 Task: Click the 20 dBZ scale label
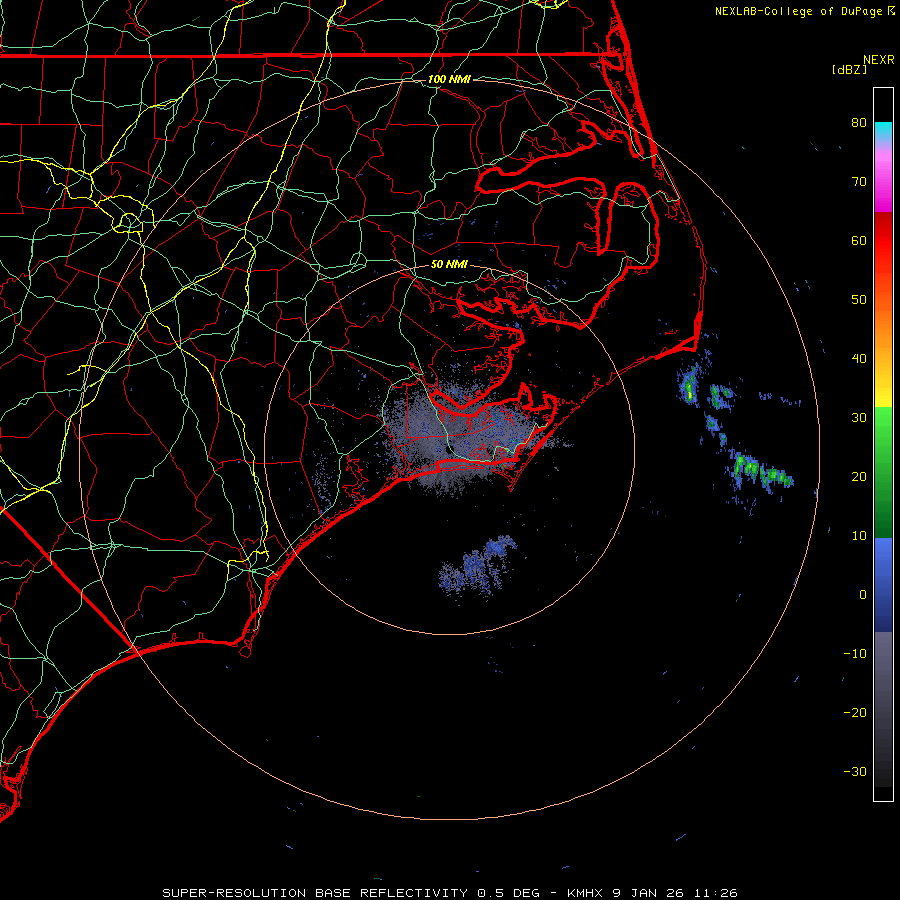[x=859, y=476]
